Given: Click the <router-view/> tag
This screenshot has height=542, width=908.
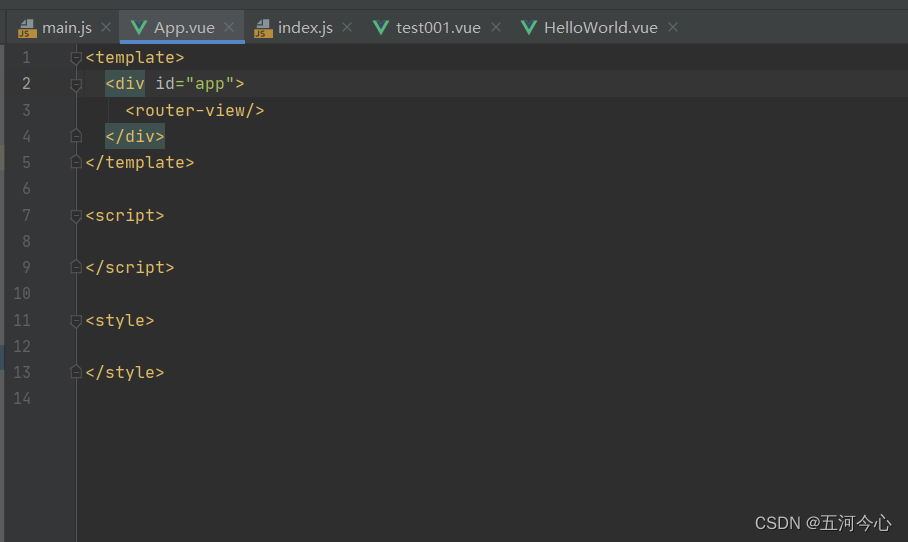Looking at the screenshot, I should (x=195, y=110).
